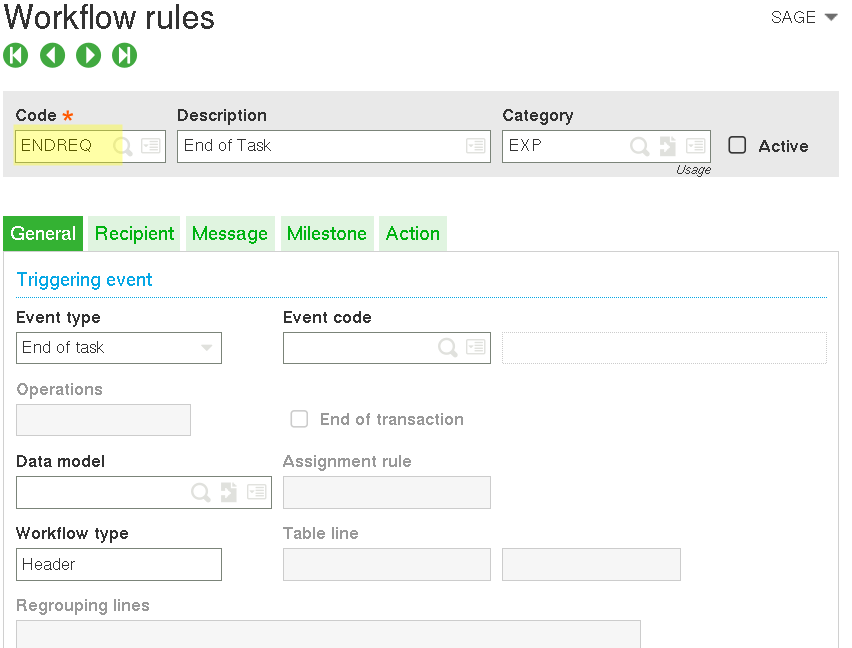Image resolution: width=852 pixels, height=648 pixels.
Task: Open the lookup magnifier on Code field
Action: pos(125,146)
